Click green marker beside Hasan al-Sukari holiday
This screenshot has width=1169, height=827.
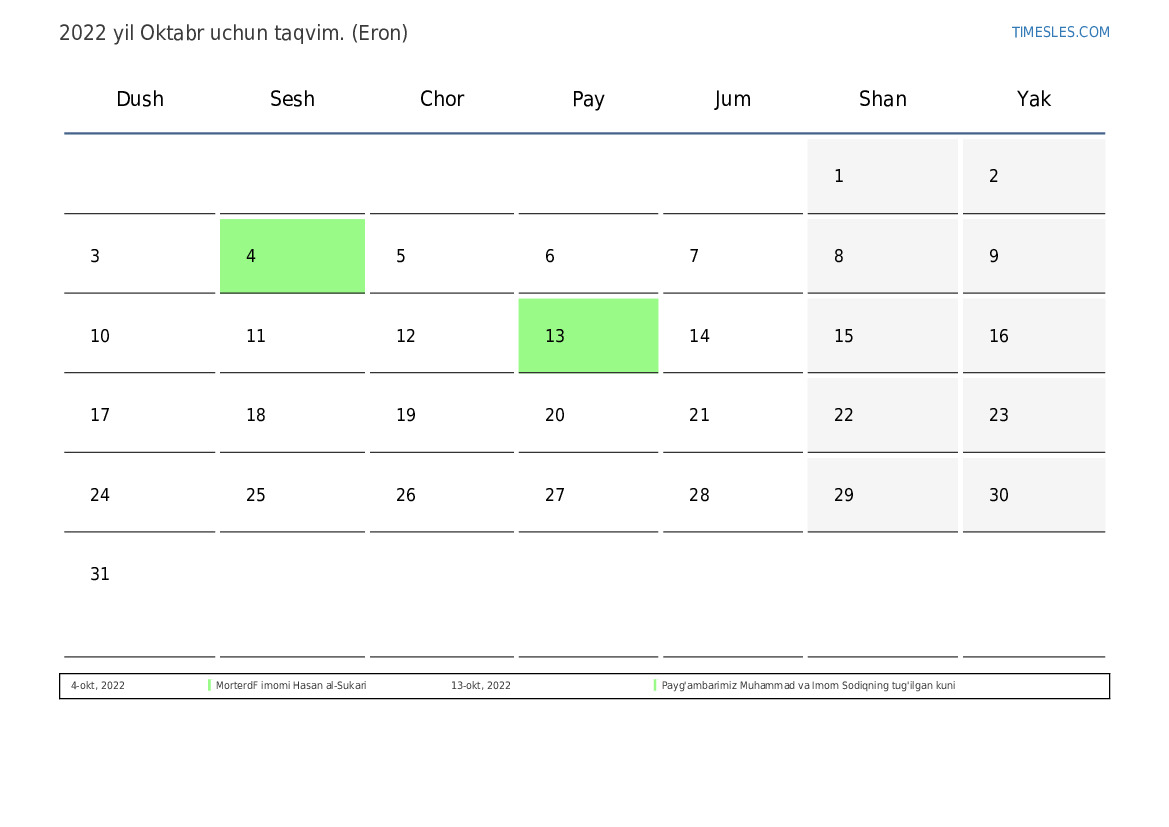click(x=209, y=686)
